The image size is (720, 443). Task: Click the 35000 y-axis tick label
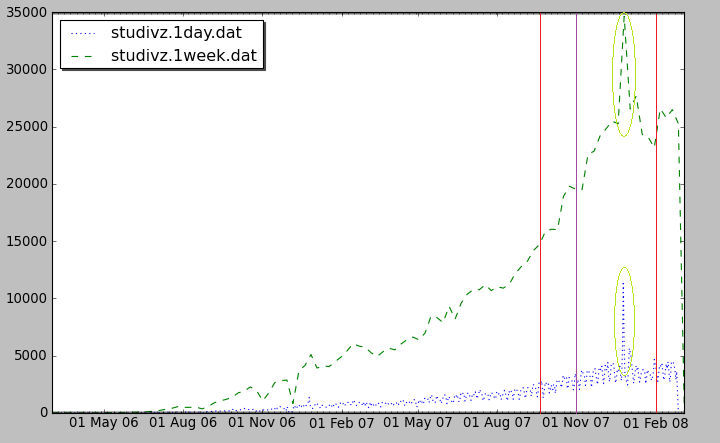click(25, 13)
